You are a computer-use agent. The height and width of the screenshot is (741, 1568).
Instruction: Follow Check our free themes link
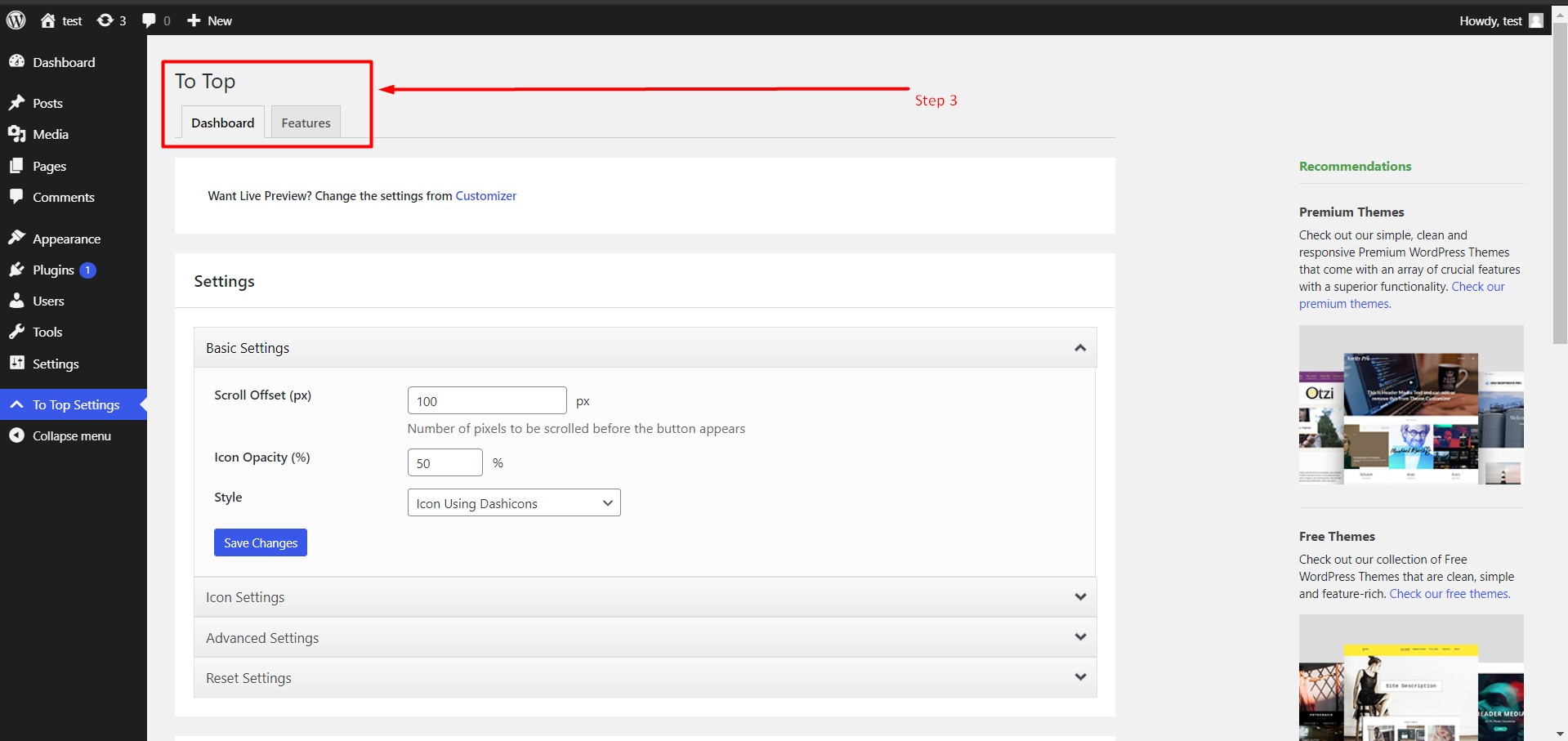tap(1450, 594)
